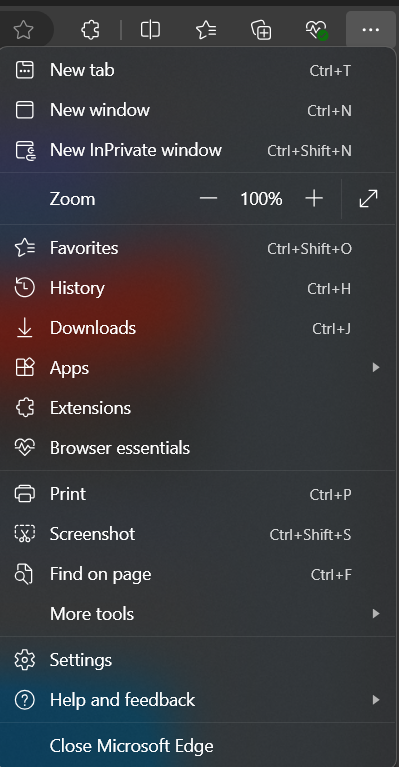Open Downloads from the menu
The height and width of the screenshot is (767, 399).
click(198, 328)
